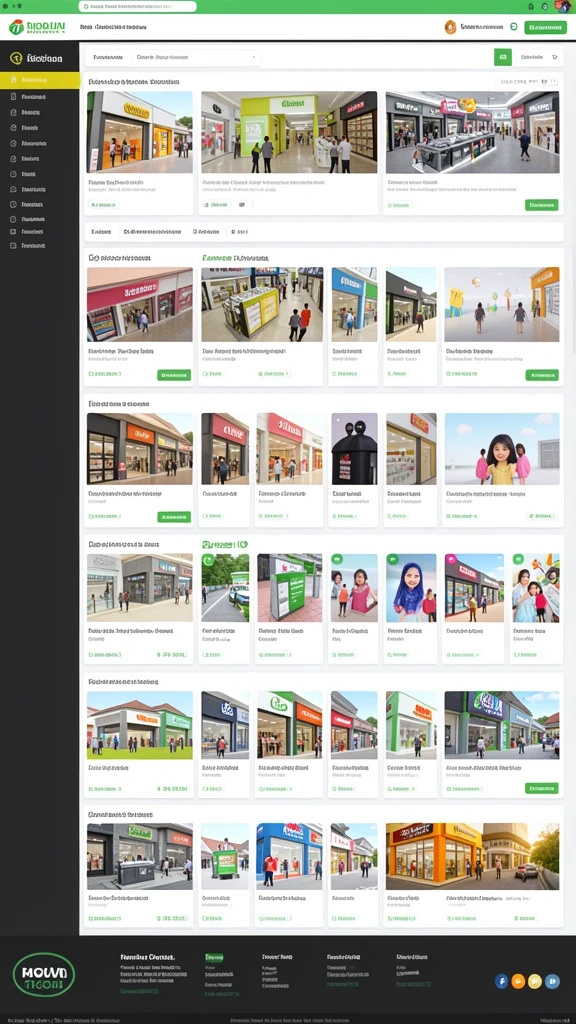Activate the green square grid-view button in the filter bar

(502, 57)
